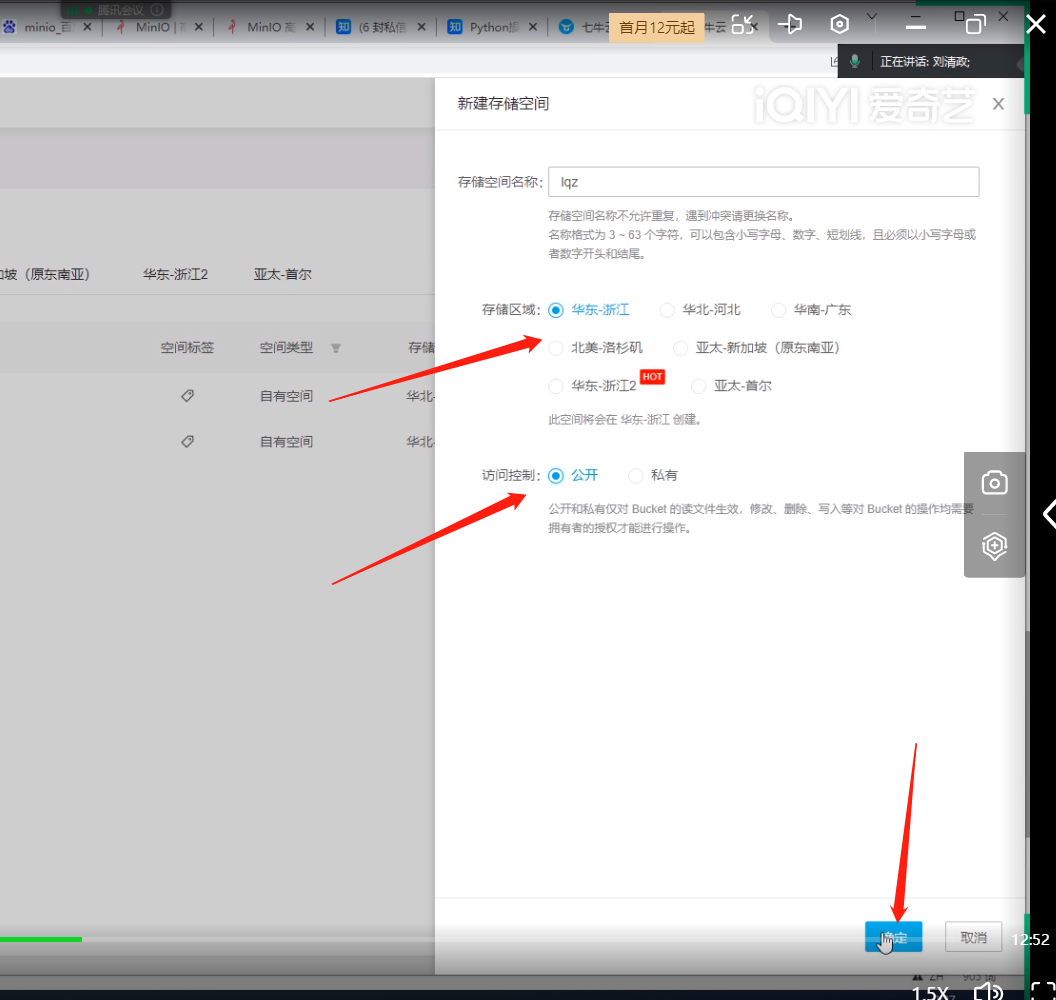Close the 新建存储空间 dialog with its X

pos(998,104)
